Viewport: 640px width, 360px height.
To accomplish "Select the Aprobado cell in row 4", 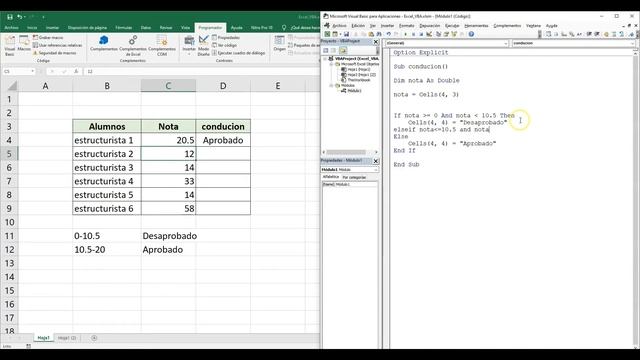I will [223, 140].
